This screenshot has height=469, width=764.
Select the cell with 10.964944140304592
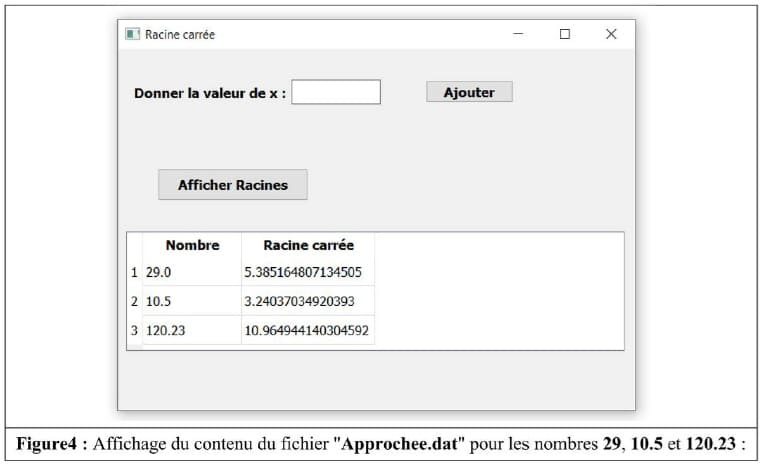click(x=308, y=330)
